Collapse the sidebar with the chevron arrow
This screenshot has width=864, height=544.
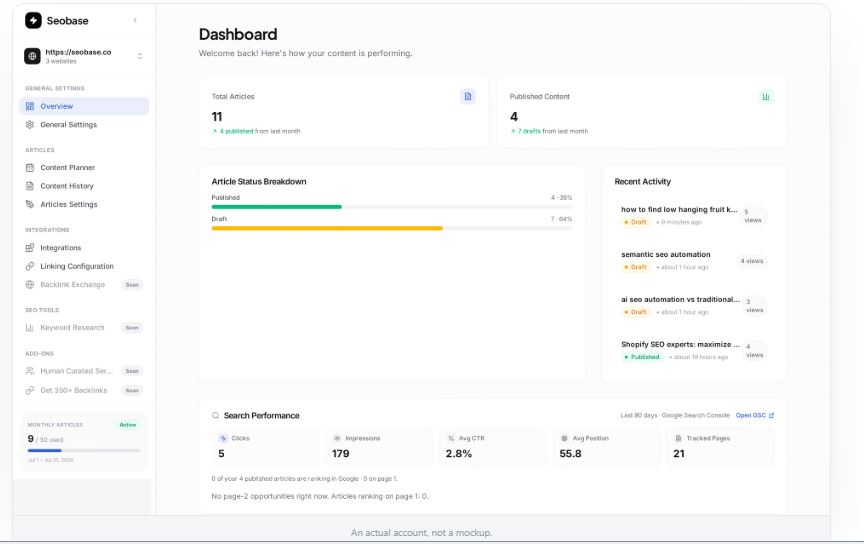pyautogui.click(x=135, y=20)
